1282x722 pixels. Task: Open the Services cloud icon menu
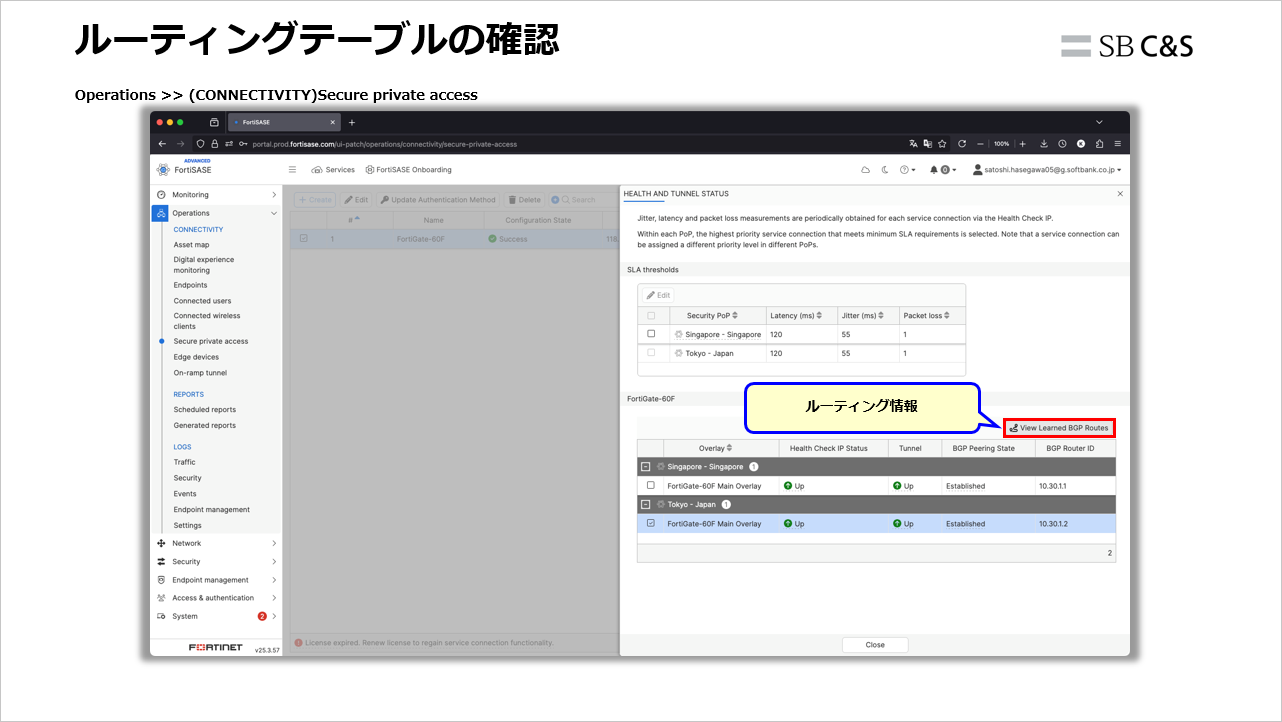point(333,170)
